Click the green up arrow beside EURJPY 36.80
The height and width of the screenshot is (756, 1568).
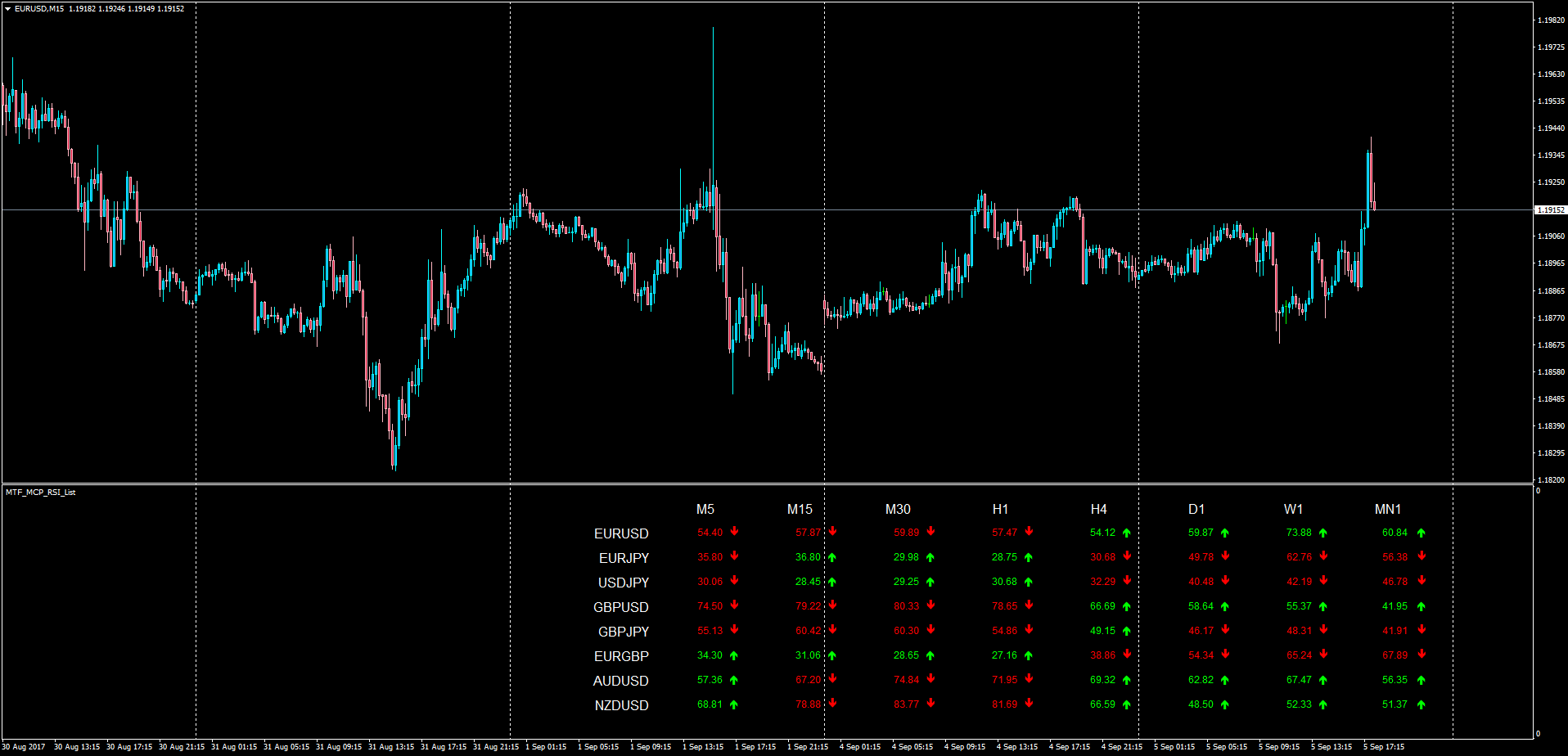pos(832,557)
